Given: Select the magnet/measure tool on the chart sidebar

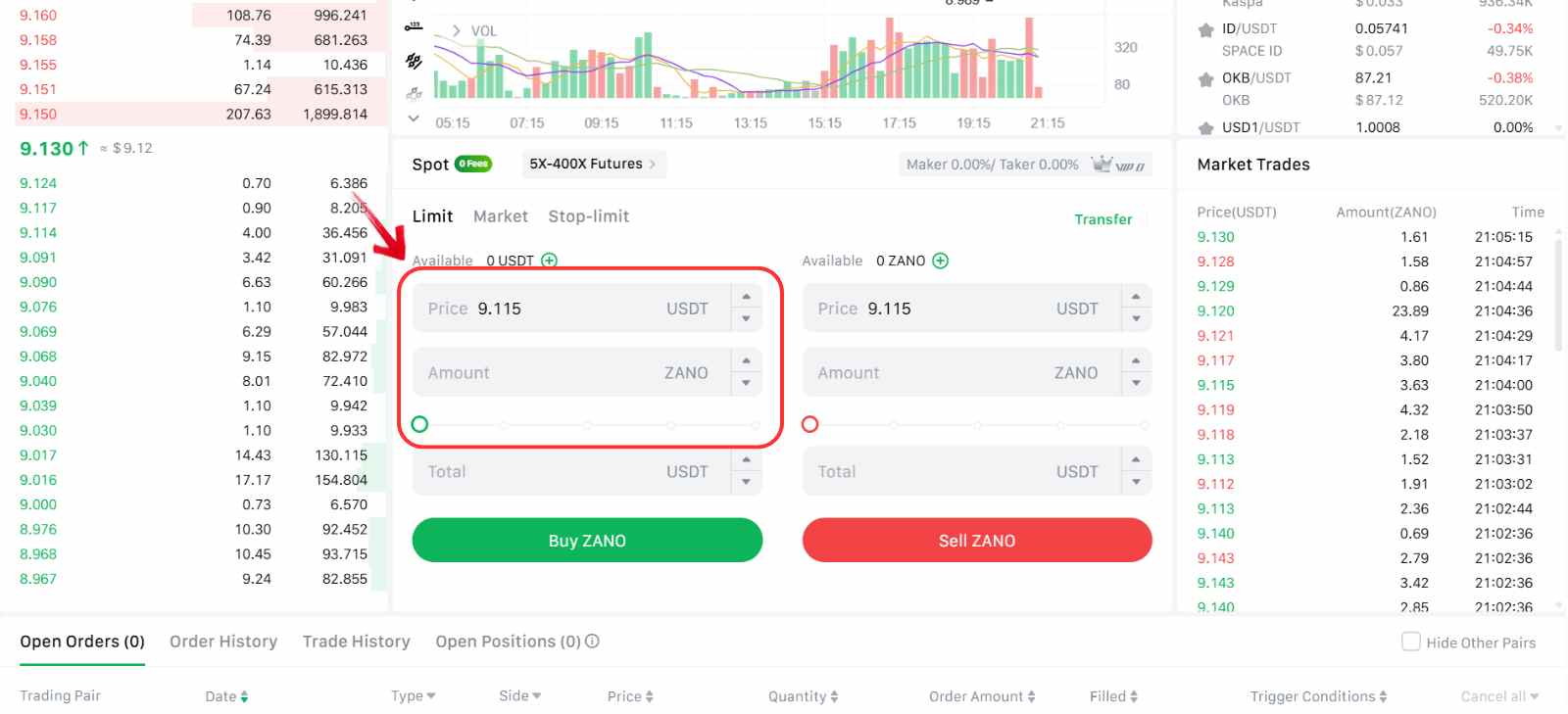Looking at the screenshot, I should click(x=415, y=26).
